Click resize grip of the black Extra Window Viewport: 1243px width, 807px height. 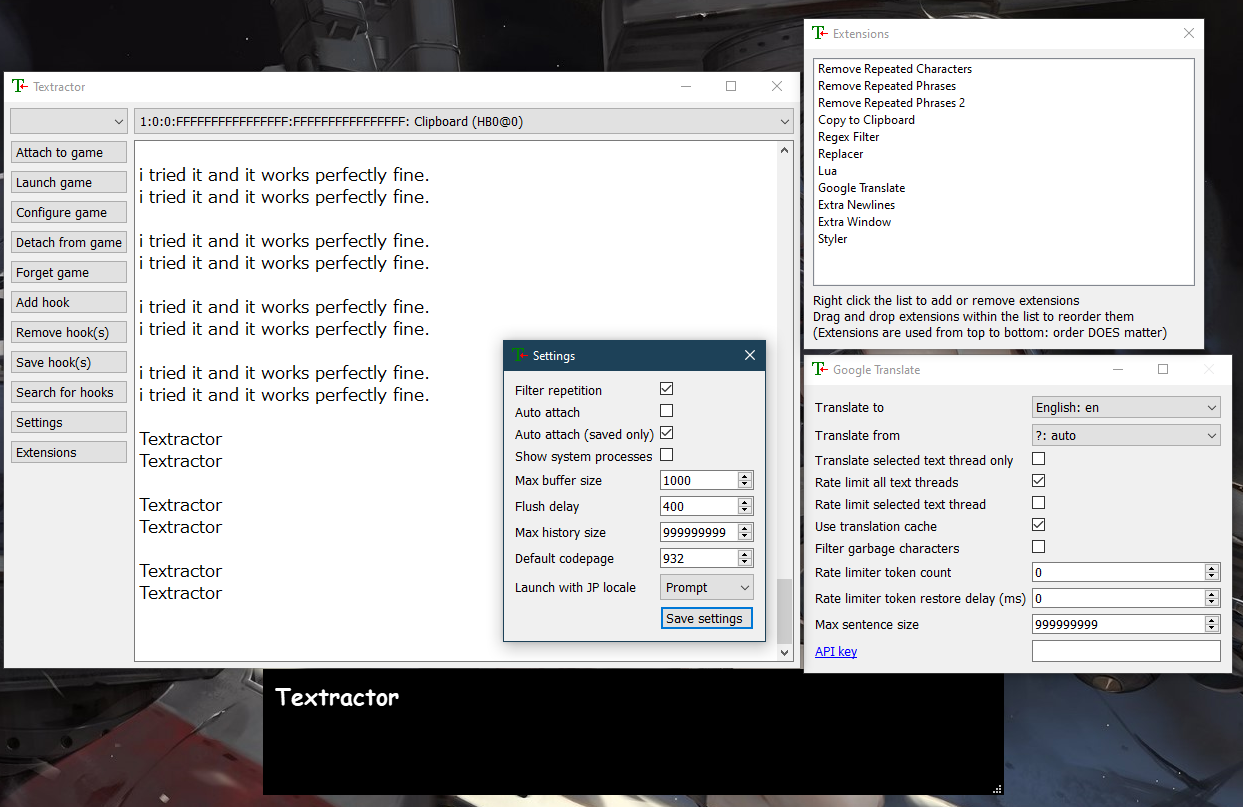tap(996, 788)
